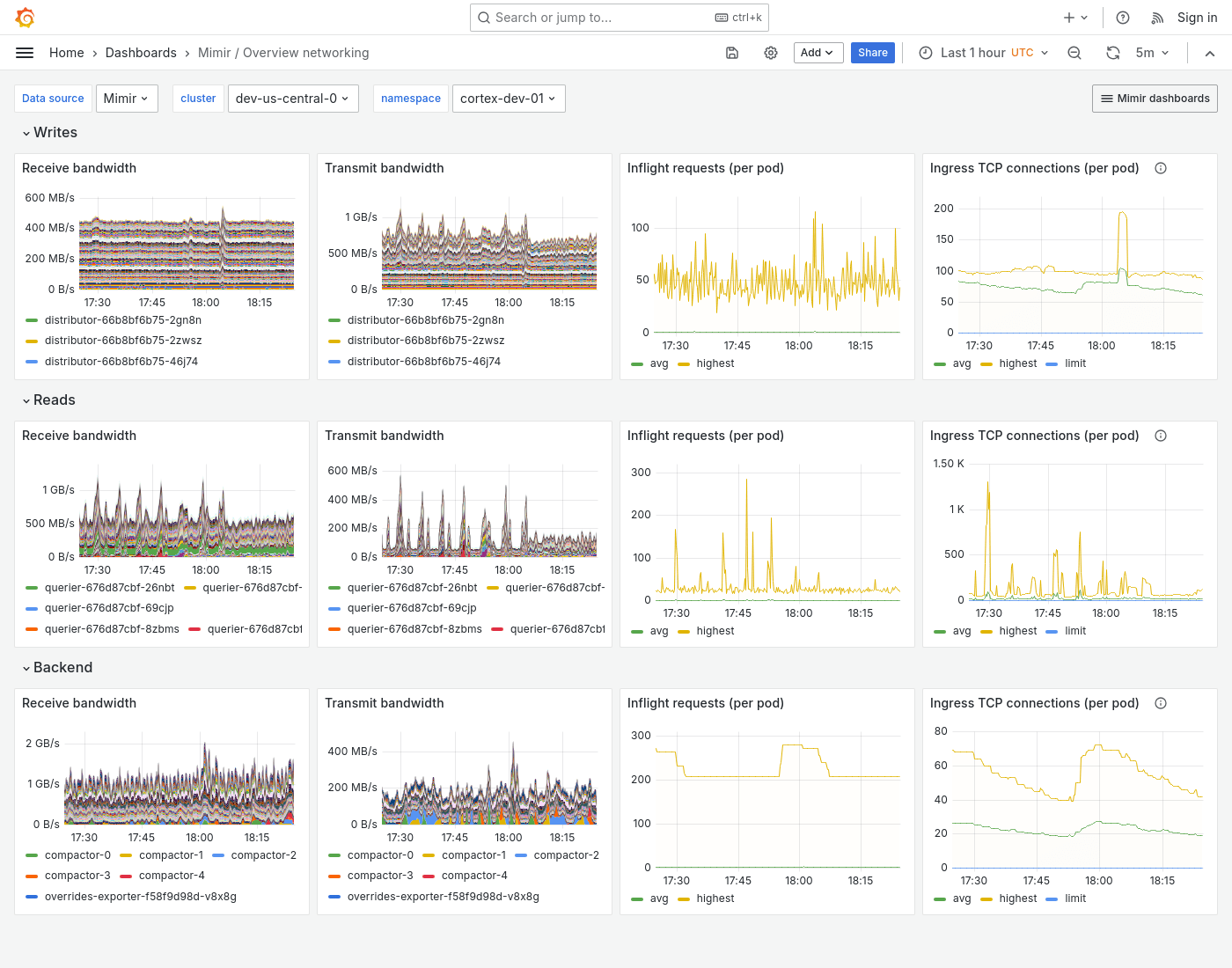Image resolution: width=1232 pixels, height=968 pixels.
Task: Click the Share button
Action: click(872, 53)
